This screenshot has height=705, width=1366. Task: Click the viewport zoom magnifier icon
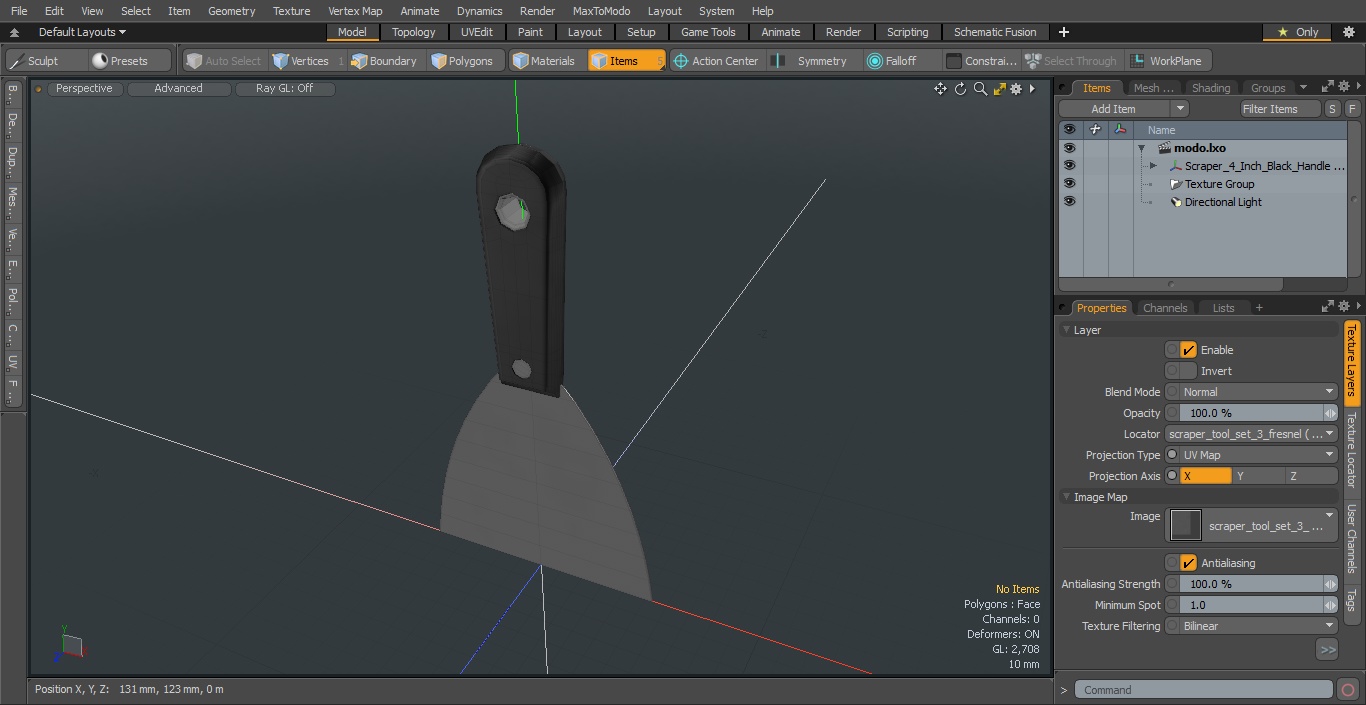tap(980, 89)
